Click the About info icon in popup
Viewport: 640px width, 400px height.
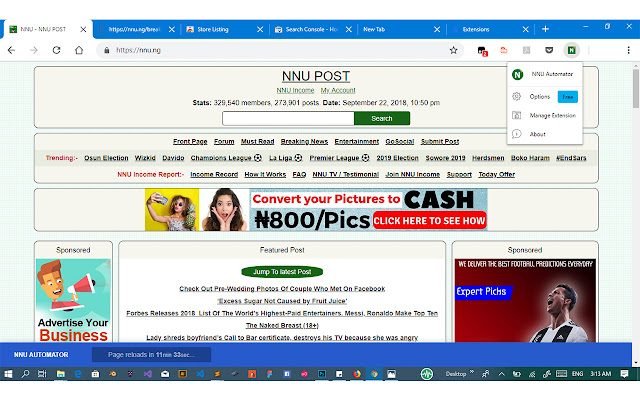516,134
